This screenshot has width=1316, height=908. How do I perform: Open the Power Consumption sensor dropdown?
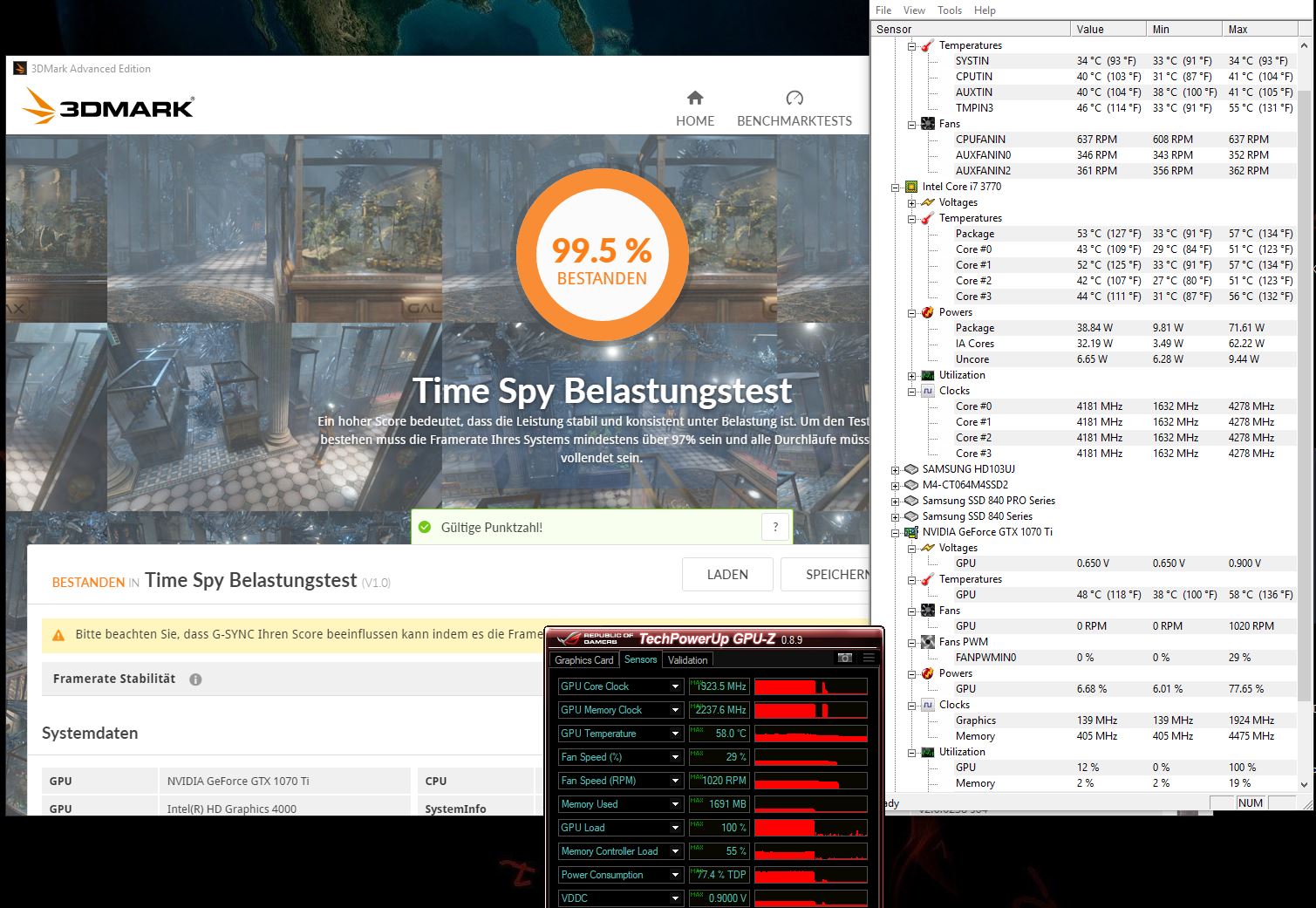(x=675, y=875)
